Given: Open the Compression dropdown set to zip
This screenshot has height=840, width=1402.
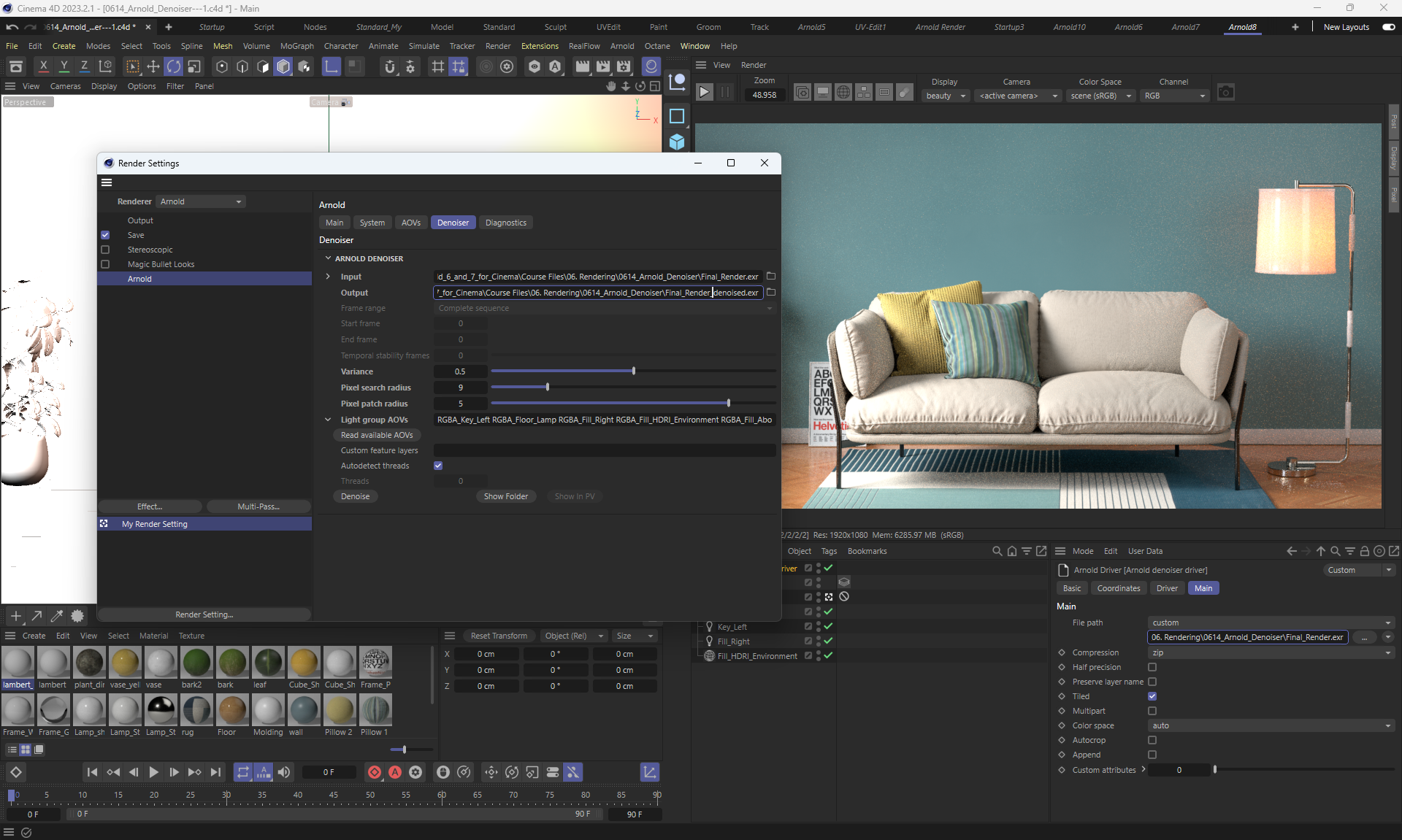Looking at the screenshot, I should 1271,652.
